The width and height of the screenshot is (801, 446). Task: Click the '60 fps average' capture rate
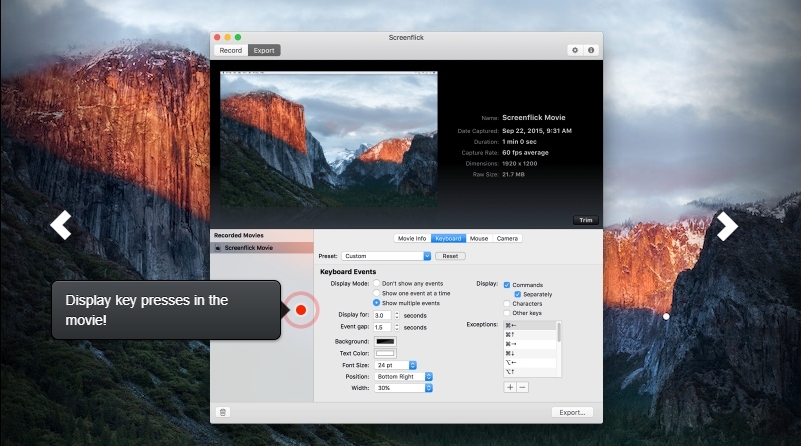(x=525, y=153)
